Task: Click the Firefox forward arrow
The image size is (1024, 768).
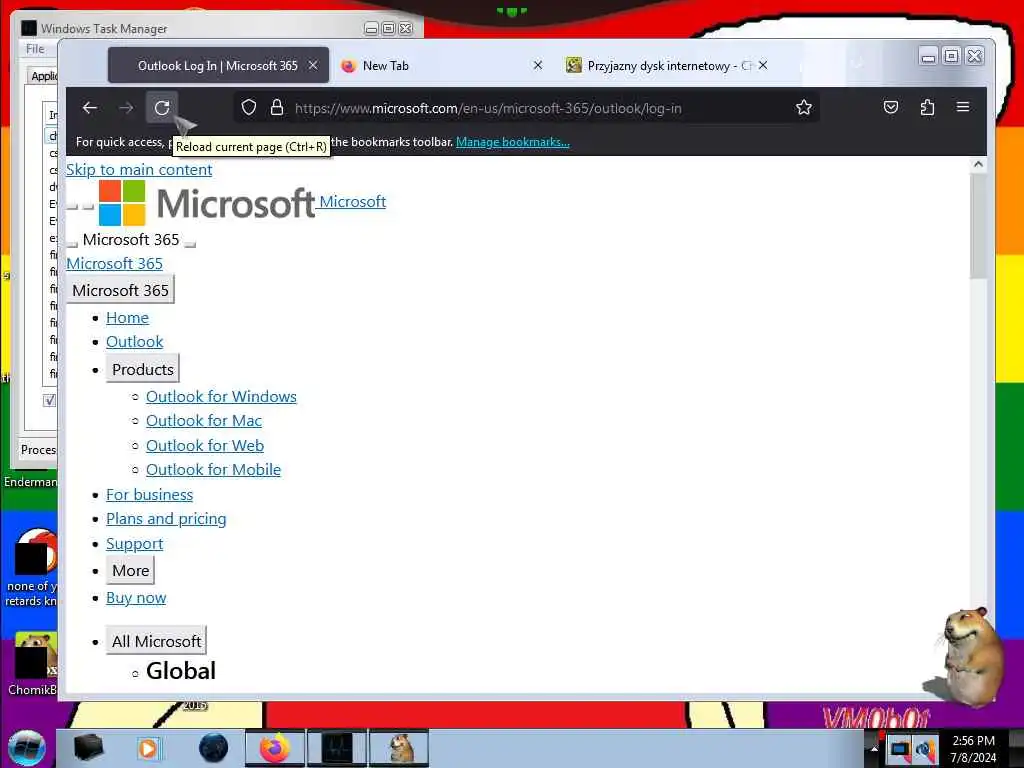Action: click(126, 108)
